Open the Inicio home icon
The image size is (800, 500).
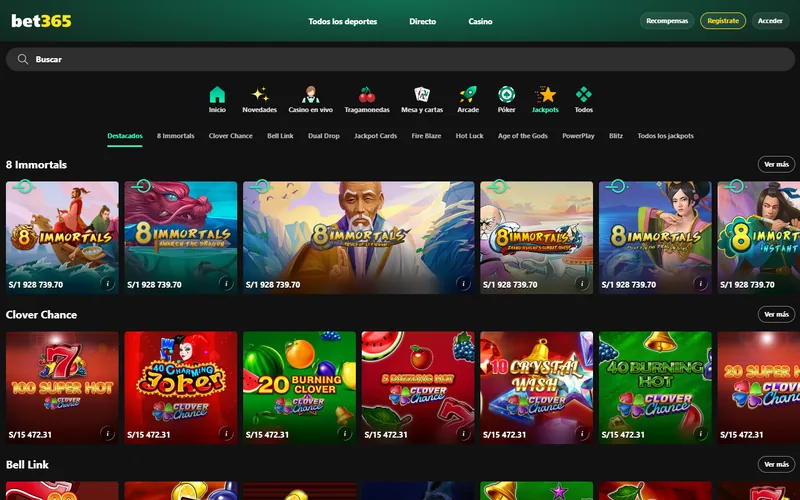(217, 95)
